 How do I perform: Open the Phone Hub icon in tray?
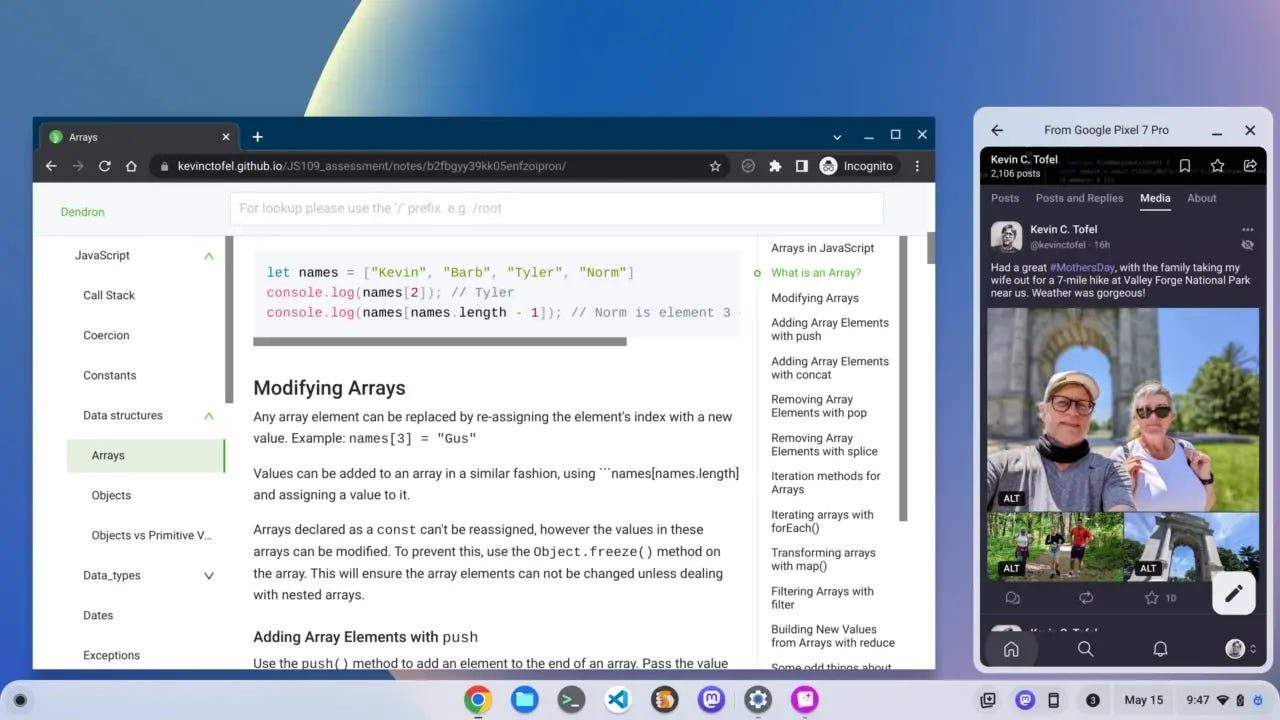pyautogui.click(x=1053, y=700)
